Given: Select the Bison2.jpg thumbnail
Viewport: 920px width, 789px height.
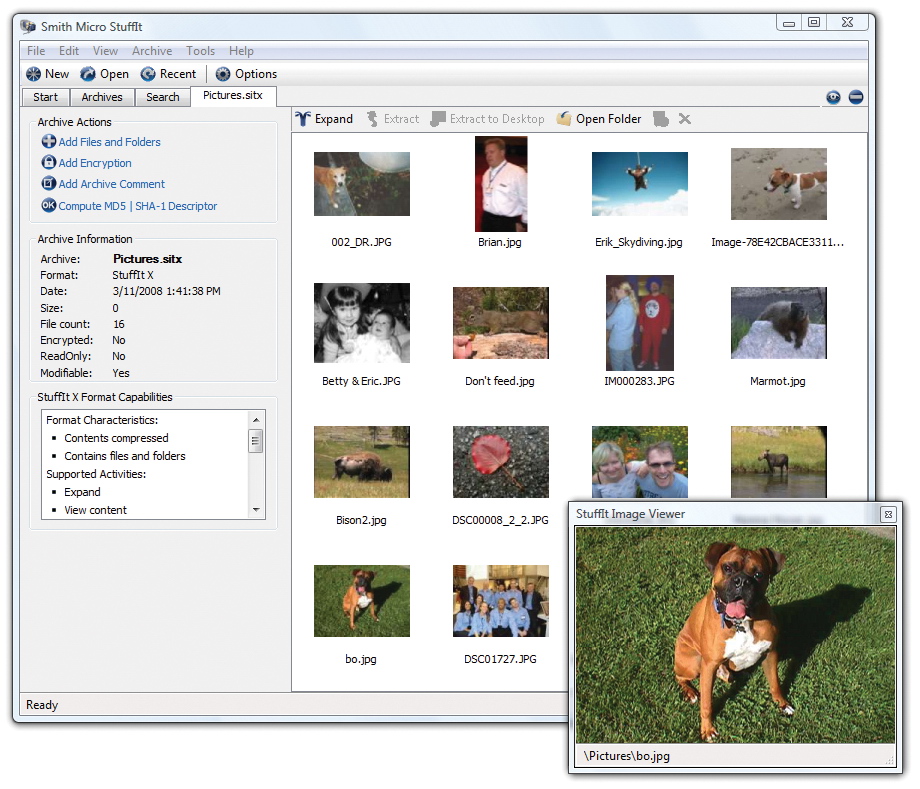Looking at the screenshot, I should 361,462.
